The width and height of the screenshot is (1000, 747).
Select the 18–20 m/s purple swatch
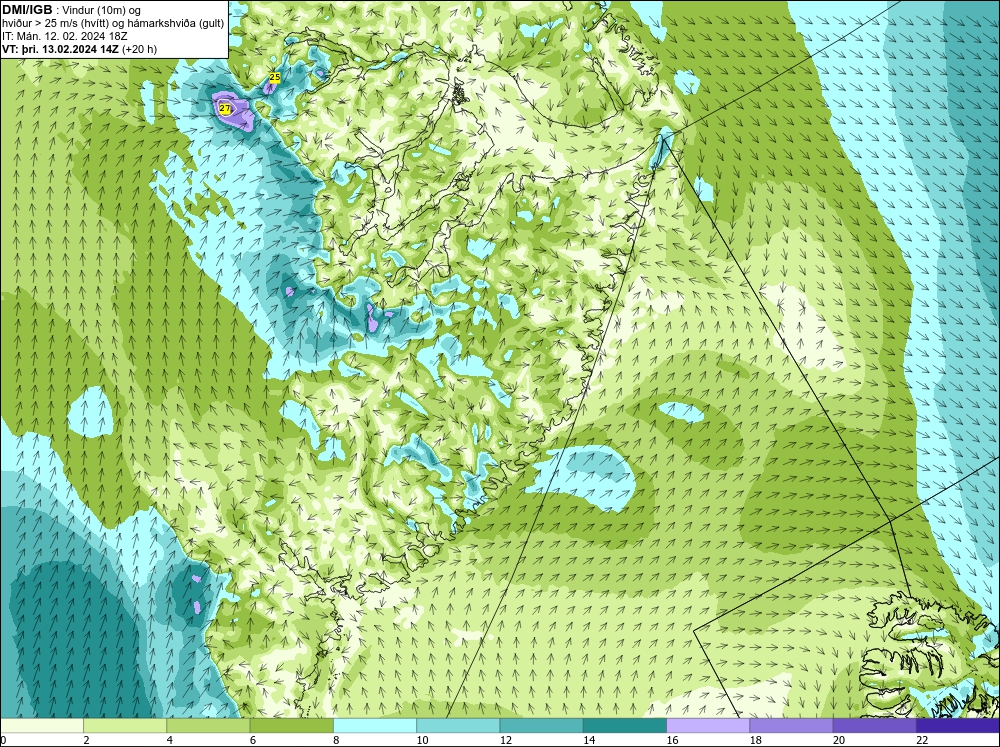pyautogui.click(x=791, y=726)
